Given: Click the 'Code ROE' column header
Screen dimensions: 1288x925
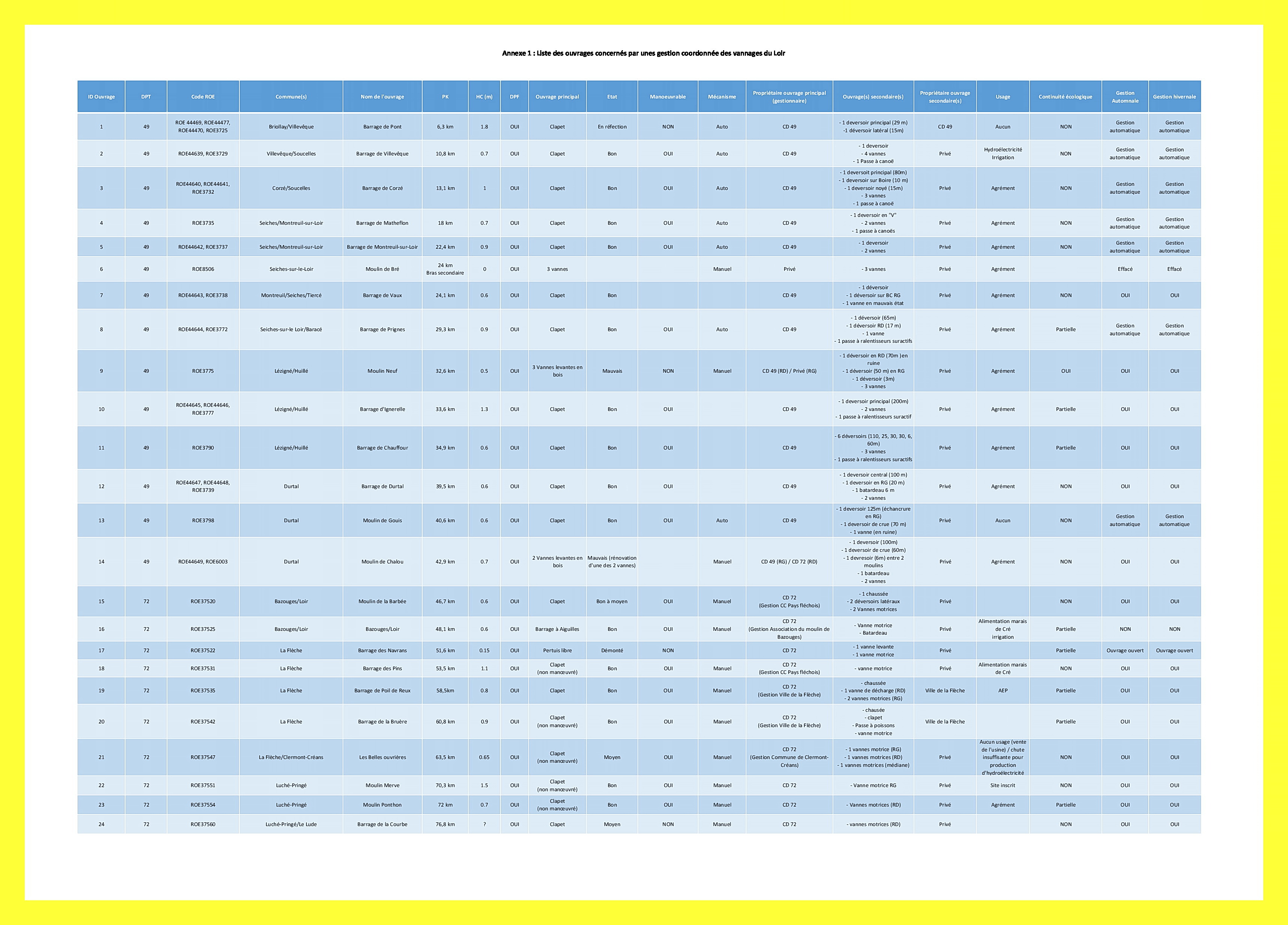Looking at the screenshot, I should [x=203, y=97].
